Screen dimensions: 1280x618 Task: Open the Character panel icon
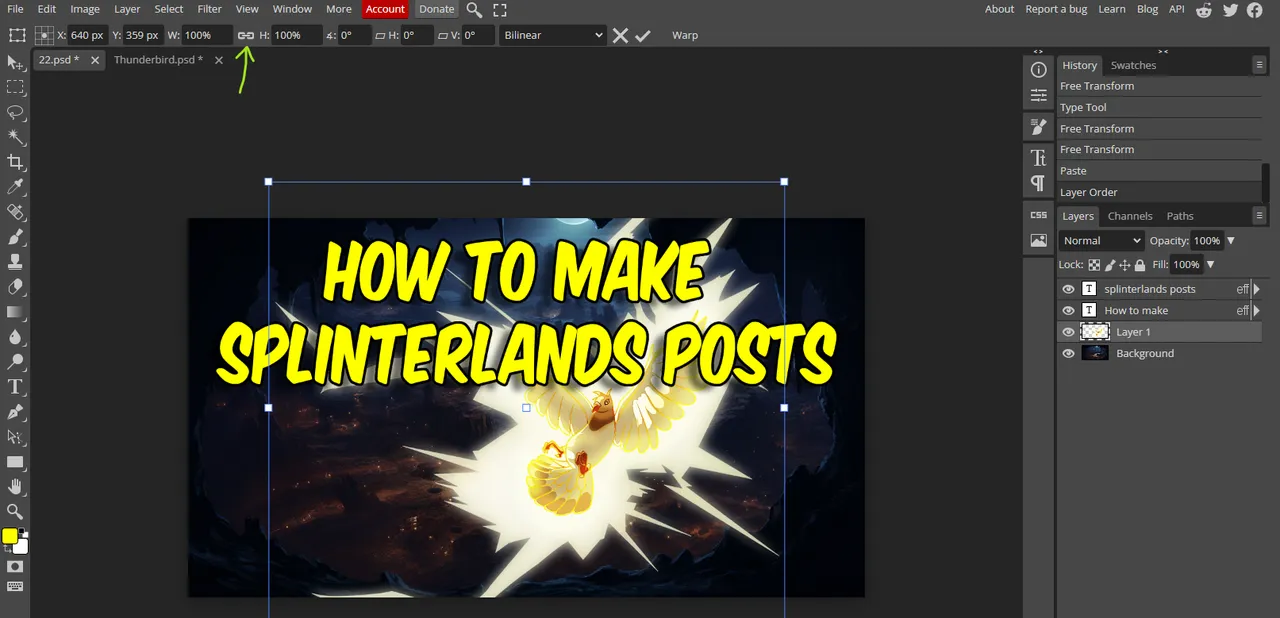click(x=1039, y=158)
